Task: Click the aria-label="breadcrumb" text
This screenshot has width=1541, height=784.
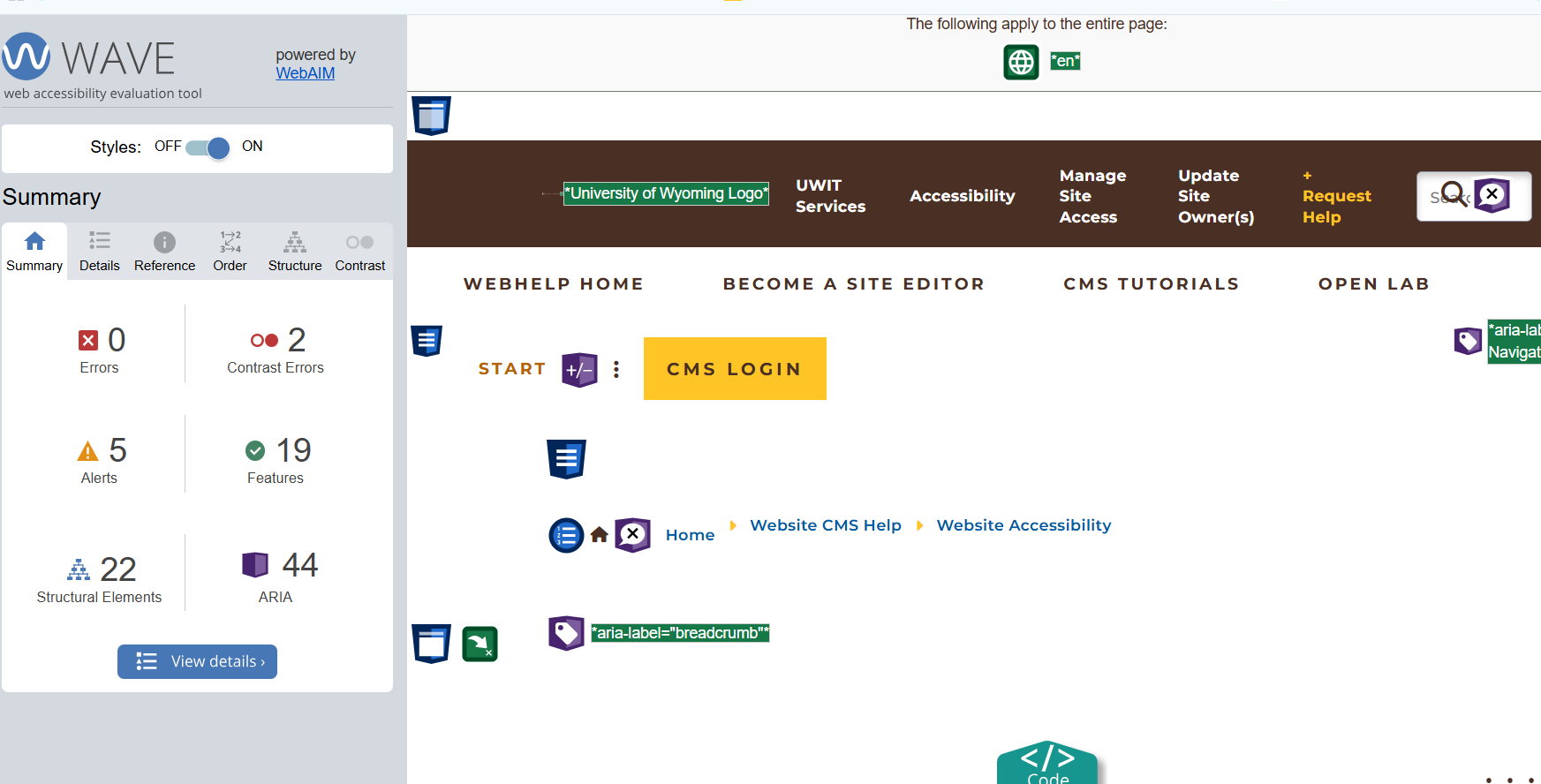Action: click(x=680, y=633)
